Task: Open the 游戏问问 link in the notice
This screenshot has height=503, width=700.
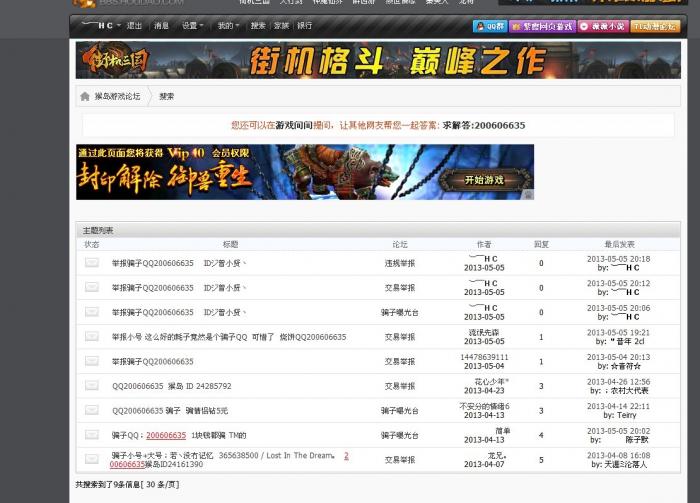Action: [294, 125]
